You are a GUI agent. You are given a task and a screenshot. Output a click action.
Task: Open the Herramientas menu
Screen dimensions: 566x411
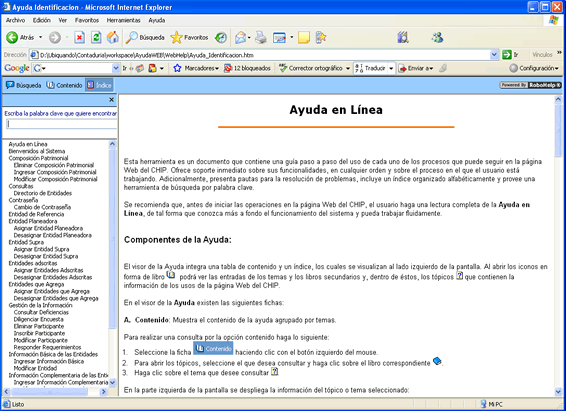coord(123,20)
